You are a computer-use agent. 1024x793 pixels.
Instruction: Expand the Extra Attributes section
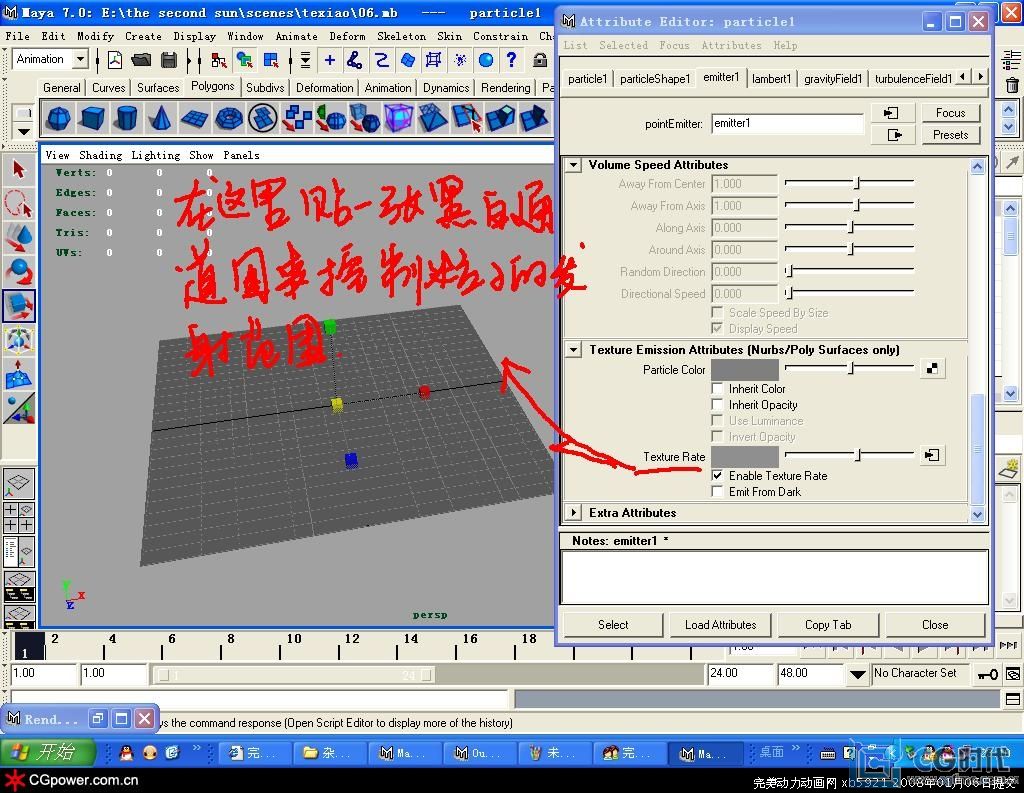(573, 513)
